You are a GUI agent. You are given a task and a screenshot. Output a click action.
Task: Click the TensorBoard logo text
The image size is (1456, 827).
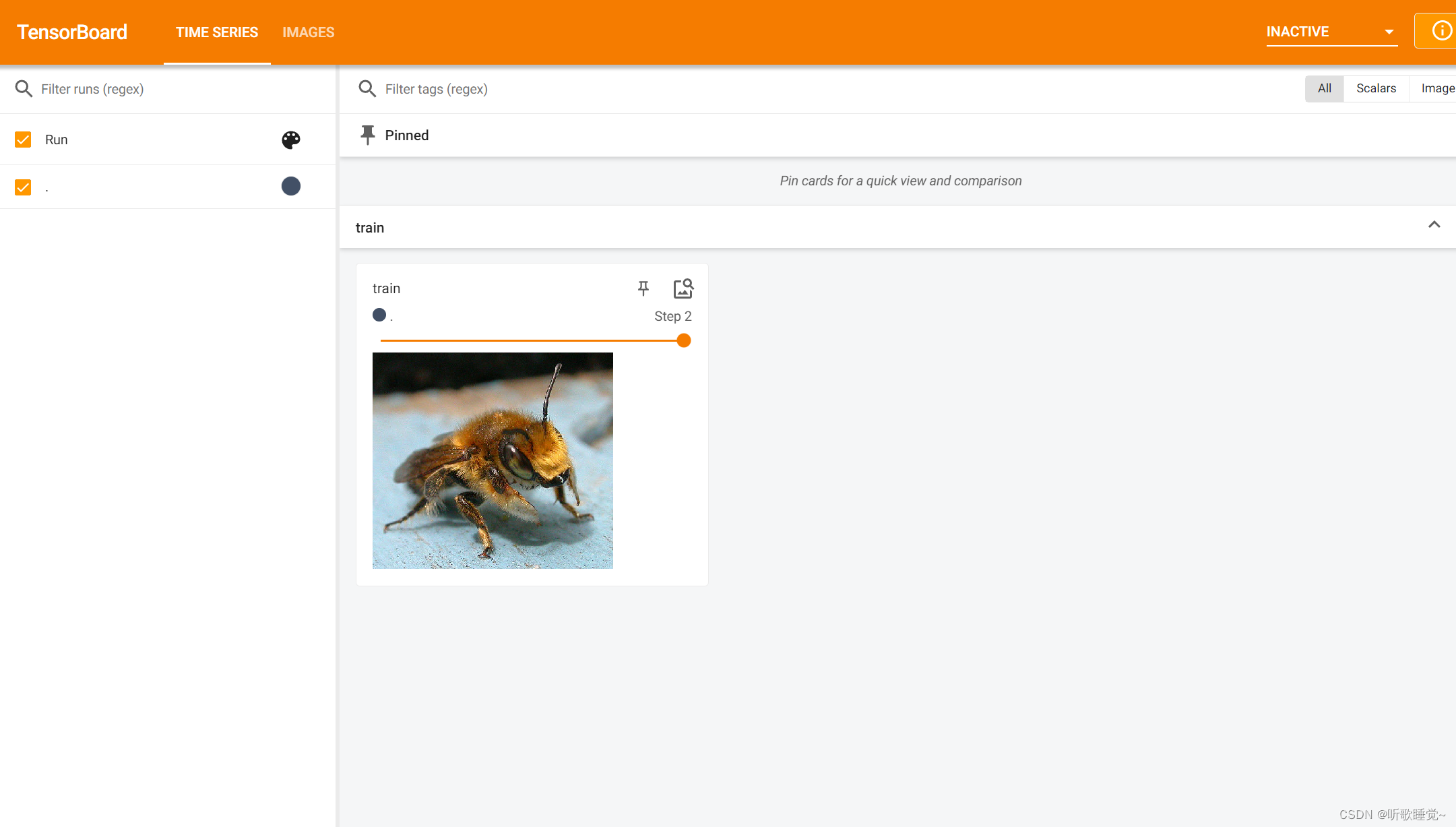pyautogui.click(x=72, y=32)
